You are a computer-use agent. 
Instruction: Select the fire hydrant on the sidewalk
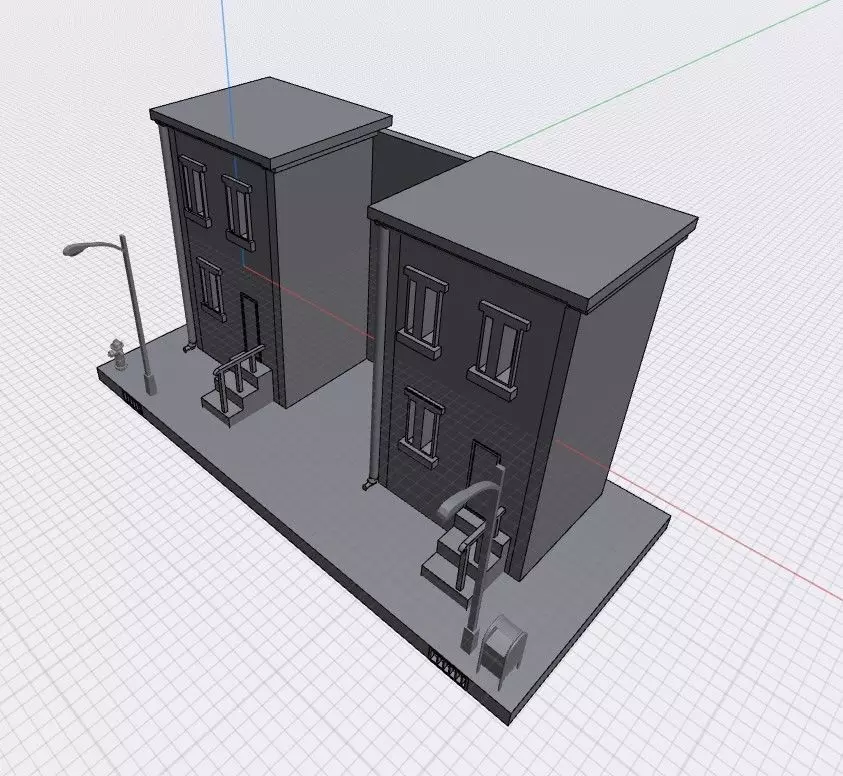click(x=118, y=355)
